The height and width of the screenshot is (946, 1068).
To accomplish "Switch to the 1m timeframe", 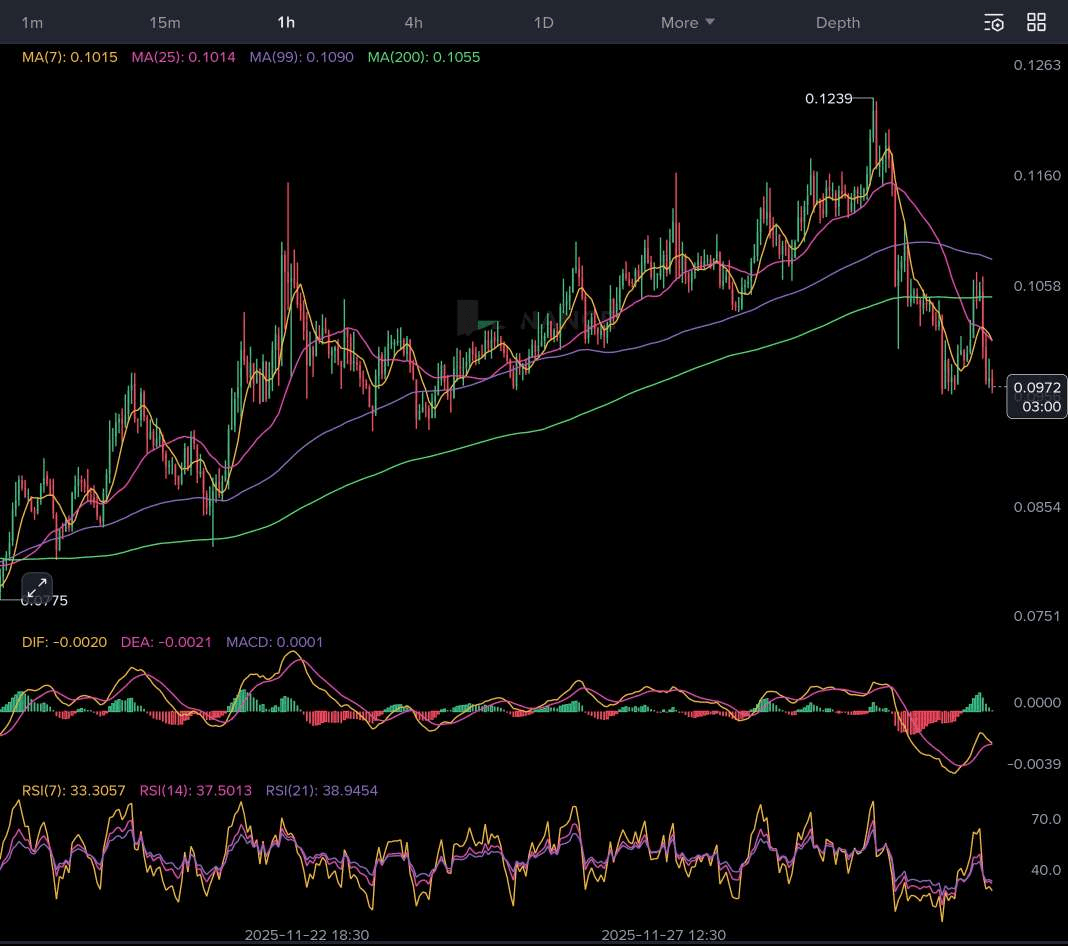I will (32, 22).
